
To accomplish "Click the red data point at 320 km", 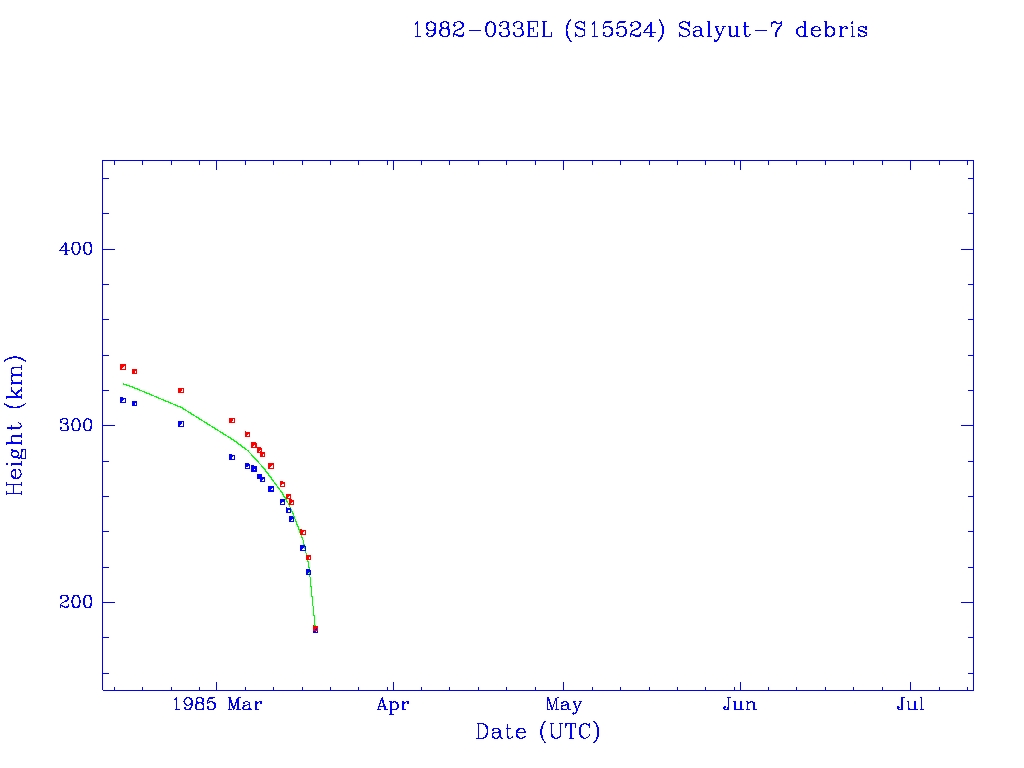I will click(x=181, y=390).
